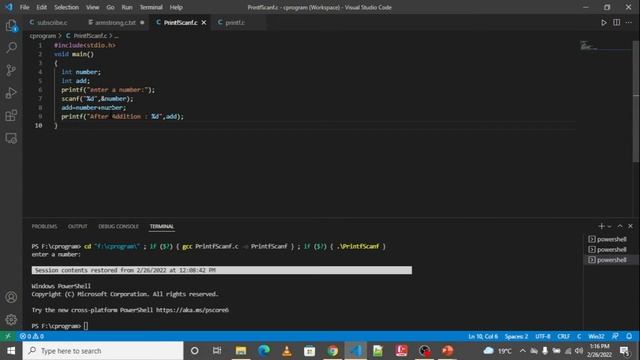Open the editor More Actions ellipsis

[629, 22]
